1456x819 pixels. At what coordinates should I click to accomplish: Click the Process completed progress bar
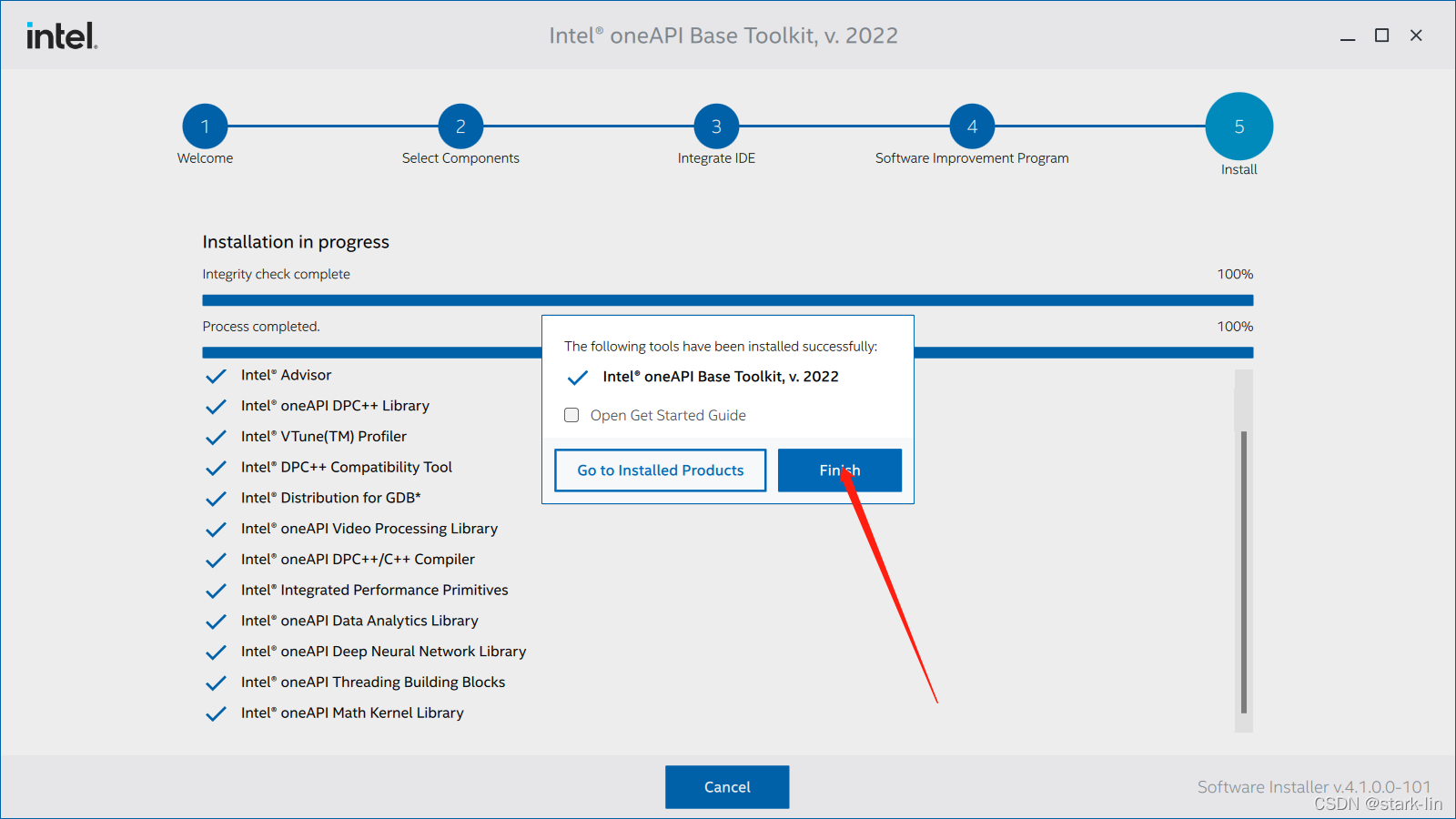(x=364, y=352)
